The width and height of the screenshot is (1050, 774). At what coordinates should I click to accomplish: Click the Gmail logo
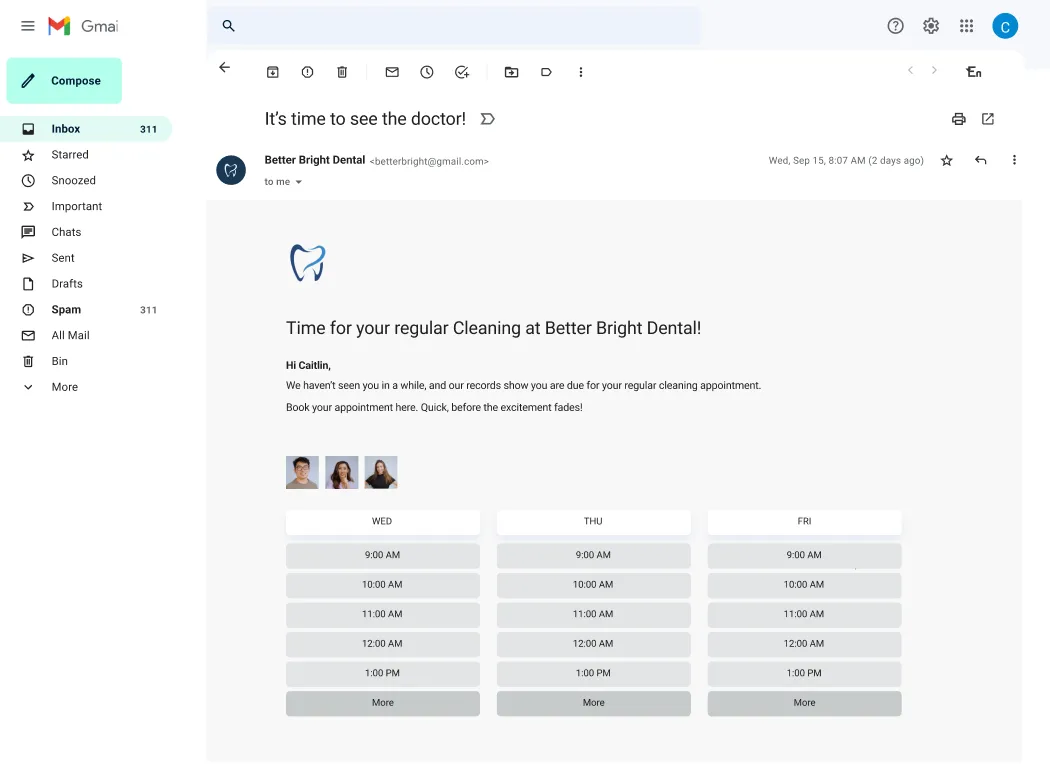coord(83,26)
